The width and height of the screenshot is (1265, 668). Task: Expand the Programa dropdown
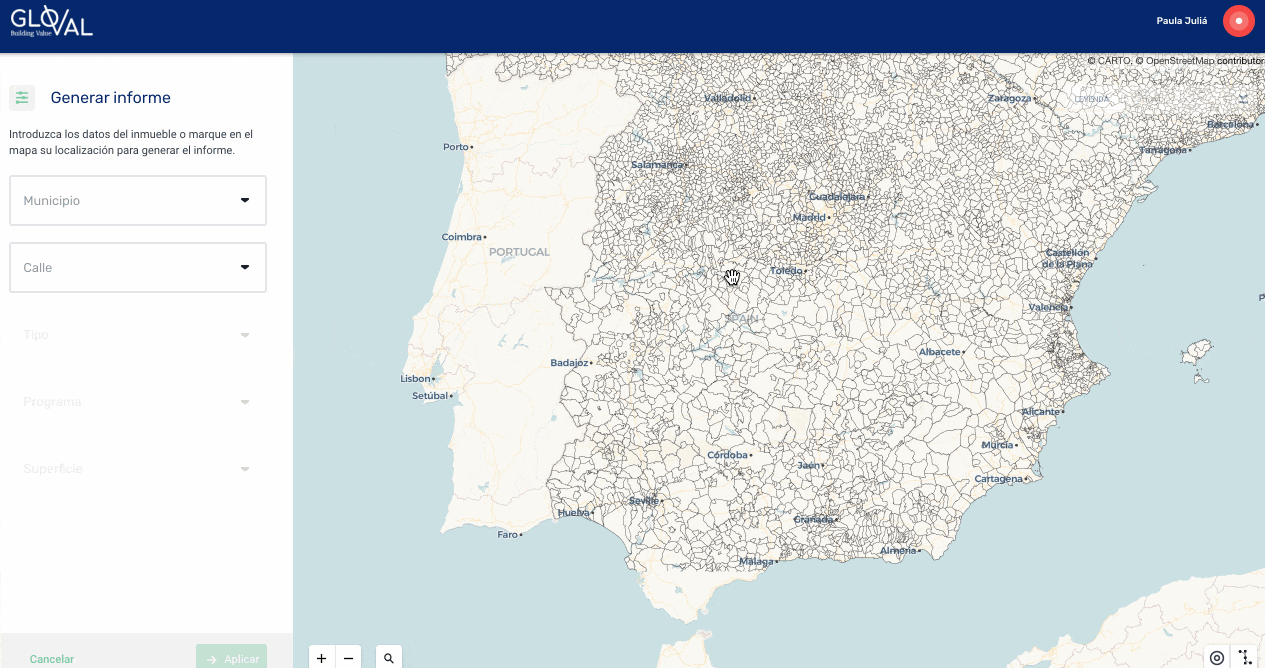pos(244,401)
